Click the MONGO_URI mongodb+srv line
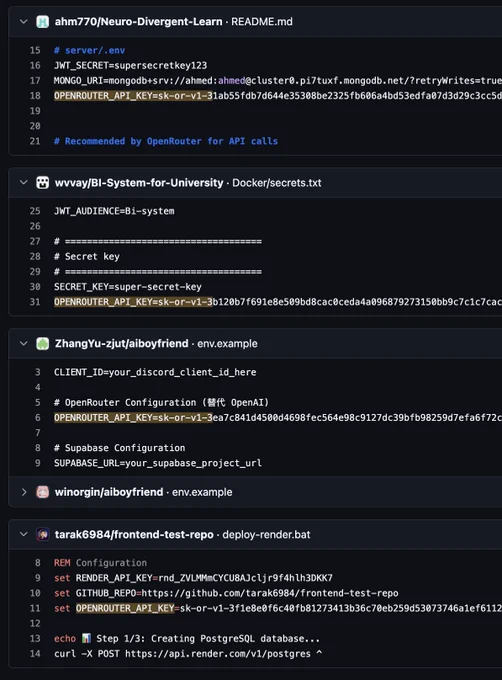502x680 pixels. click(x=277, y=81)
